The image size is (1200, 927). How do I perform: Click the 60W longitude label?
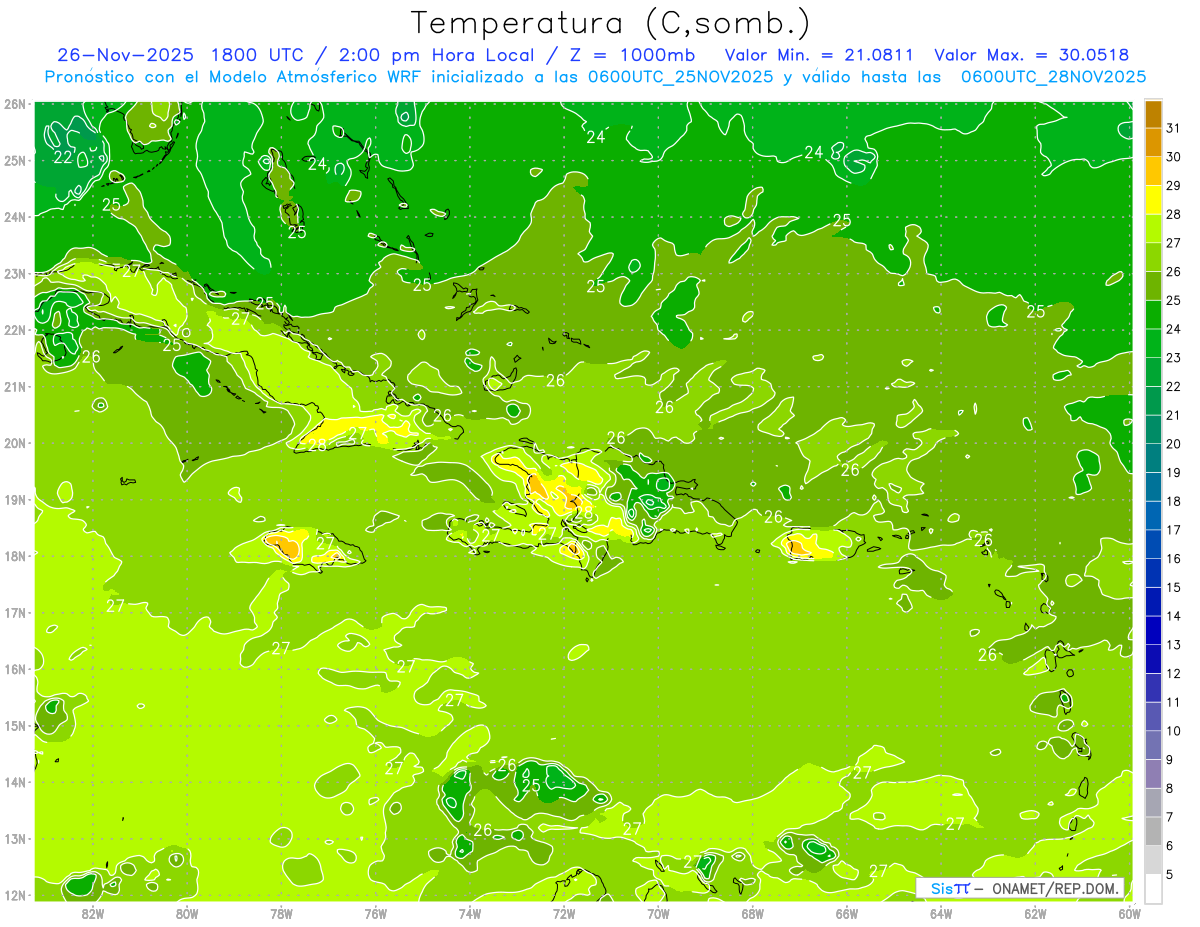click(x=1130, y=912)
